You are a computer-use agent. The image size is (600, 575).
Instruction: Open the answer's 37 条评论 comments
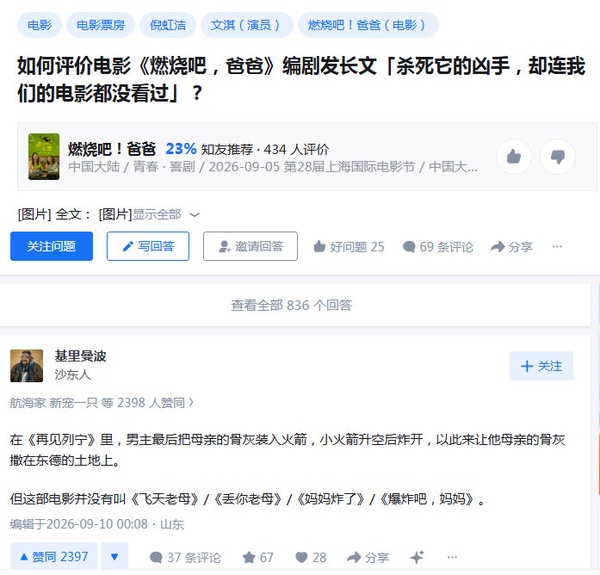coord(185,557)
